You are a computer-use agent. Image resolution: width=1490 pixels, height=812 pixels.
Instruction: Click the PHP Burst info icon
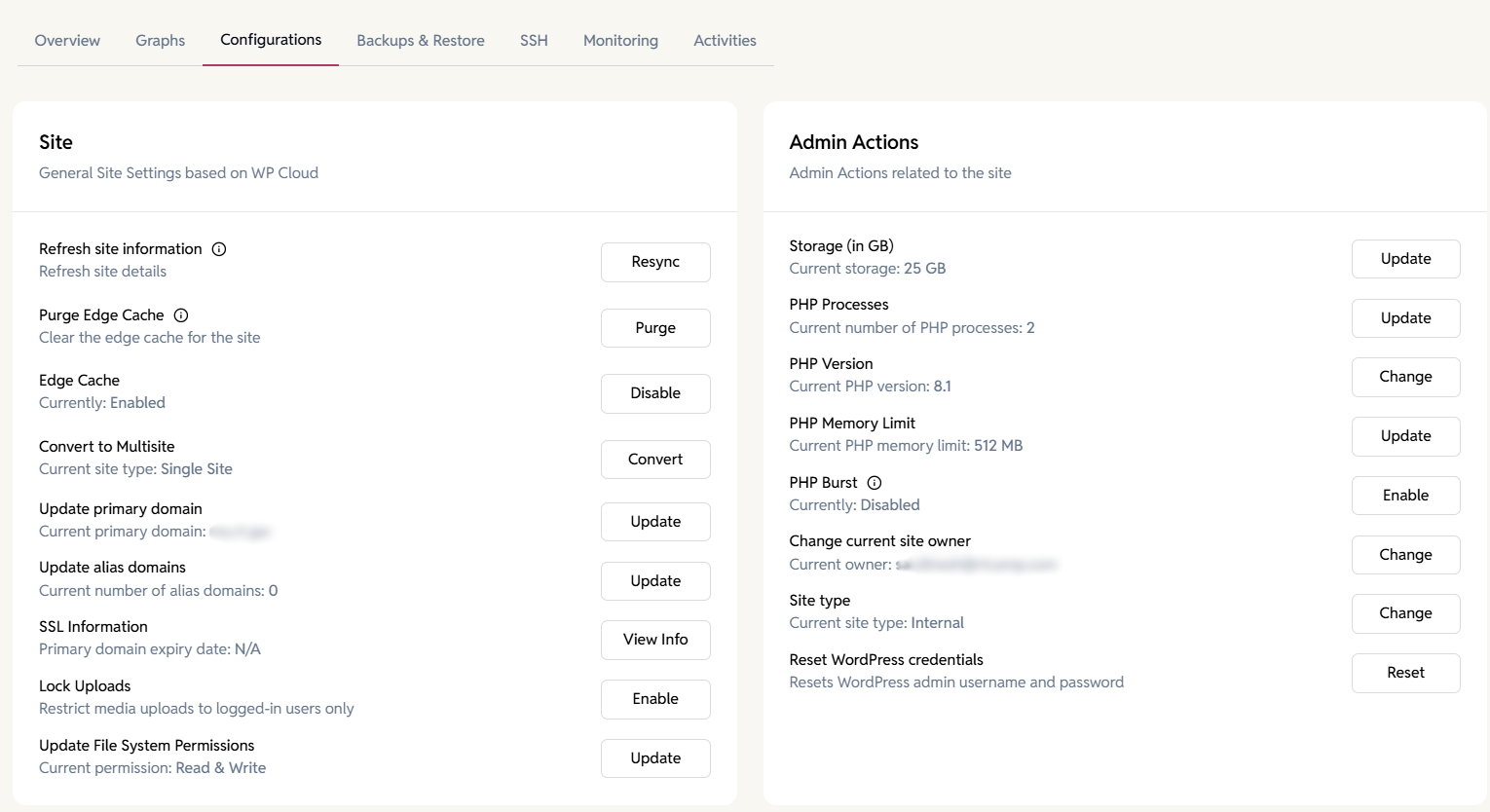(875, 483)
